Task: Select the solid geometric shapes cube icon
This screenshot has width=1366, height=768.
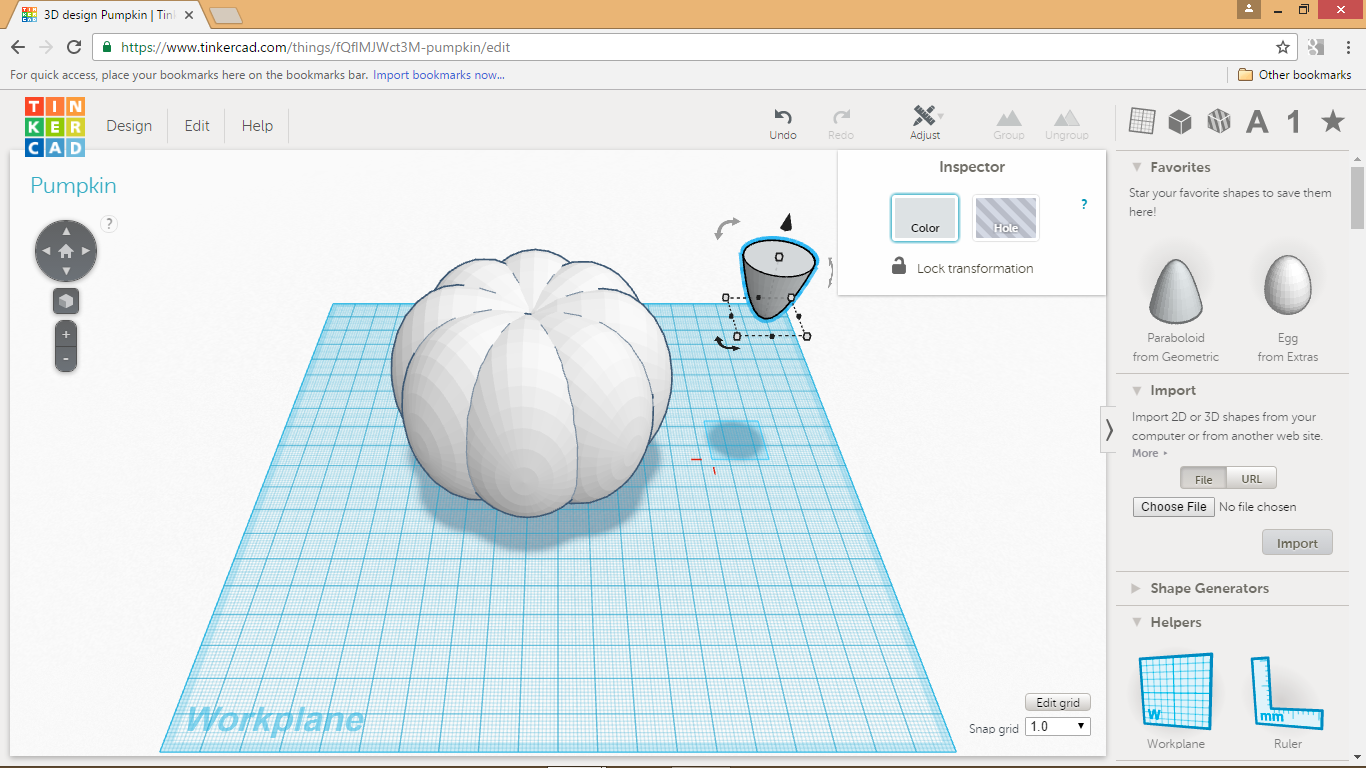Action: click(x=1180, y=121)
